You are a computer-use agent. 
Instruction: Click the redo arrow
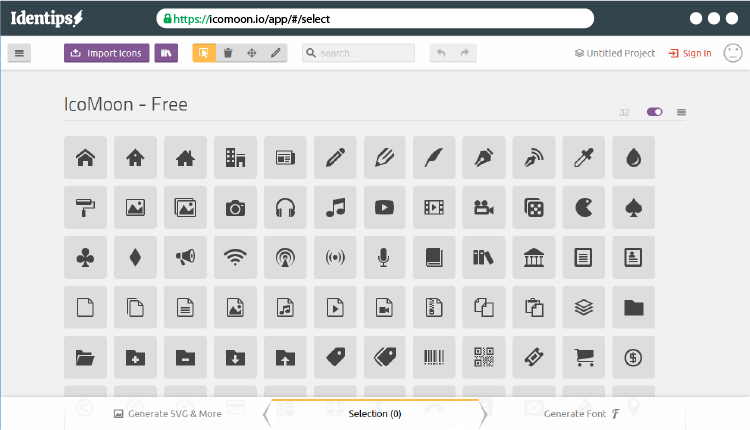(x=465, y=53)
